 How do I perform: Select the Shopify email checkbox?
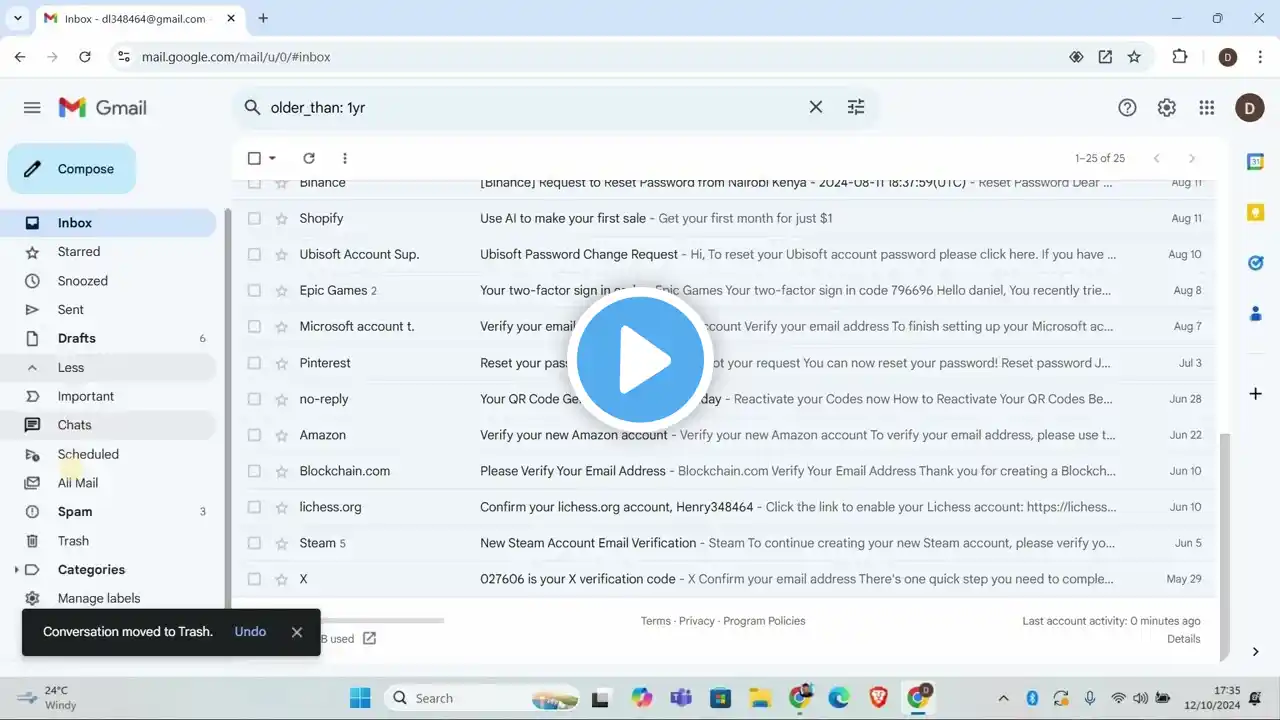tap(254, 218)
